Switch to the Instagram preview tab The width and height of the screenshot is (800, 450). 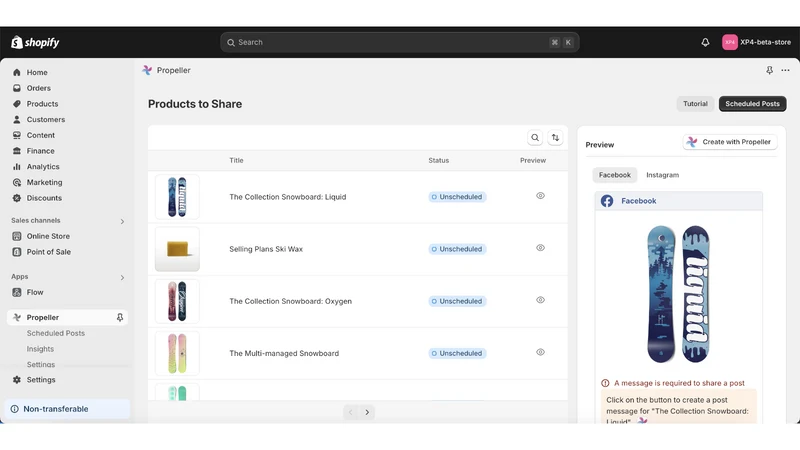click(662, 175)
